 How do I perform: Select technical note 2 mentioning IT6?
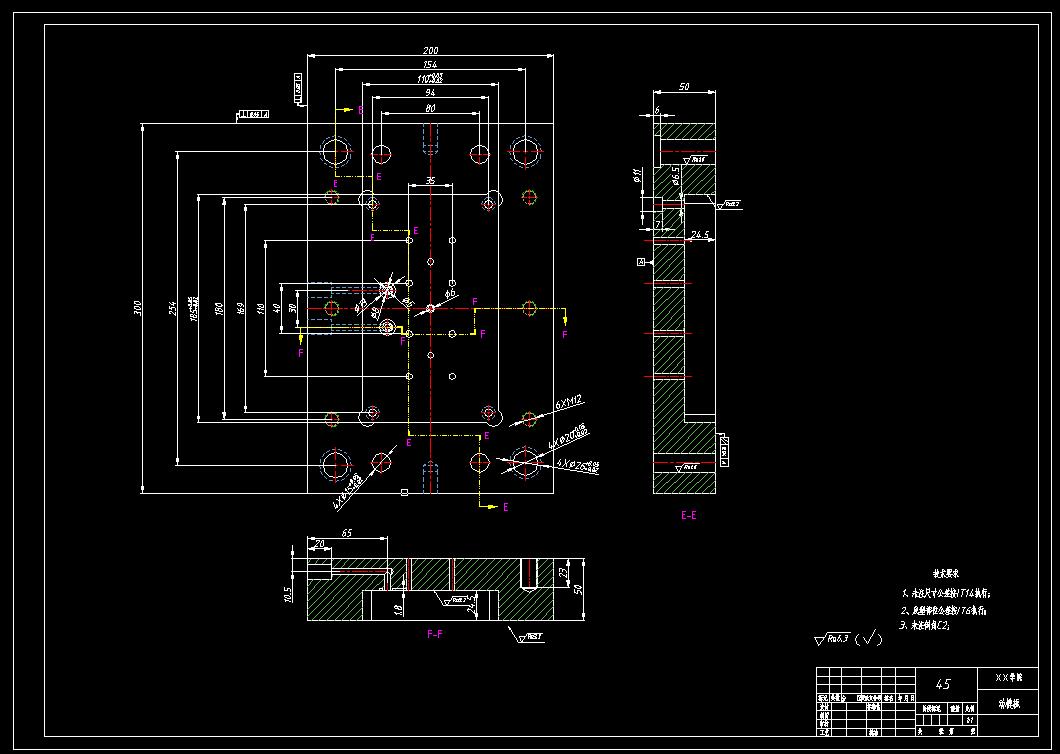(945, 611)
